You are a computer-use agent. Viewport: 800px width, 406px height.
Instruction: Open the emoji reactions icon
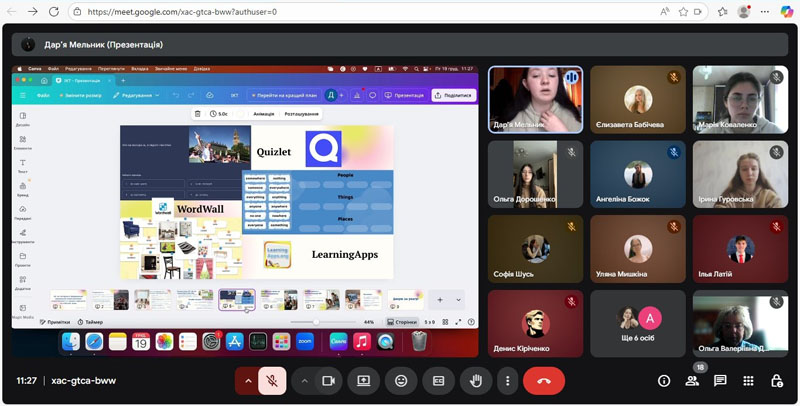pos(401,381)
